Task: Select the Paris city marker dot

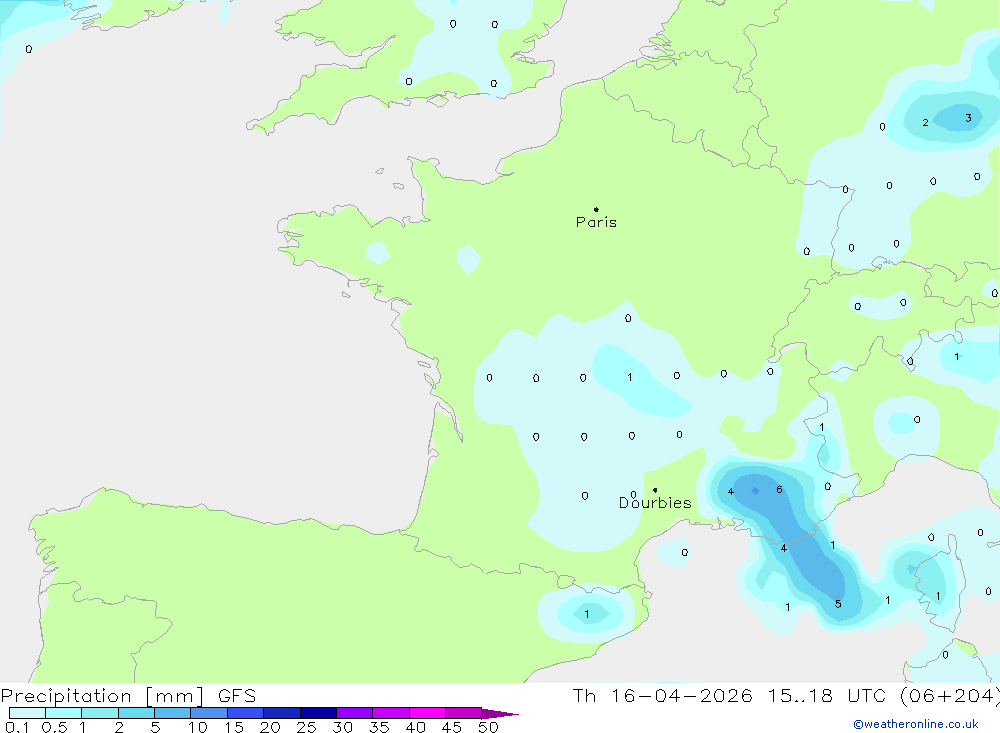Action: coord(596,209)
